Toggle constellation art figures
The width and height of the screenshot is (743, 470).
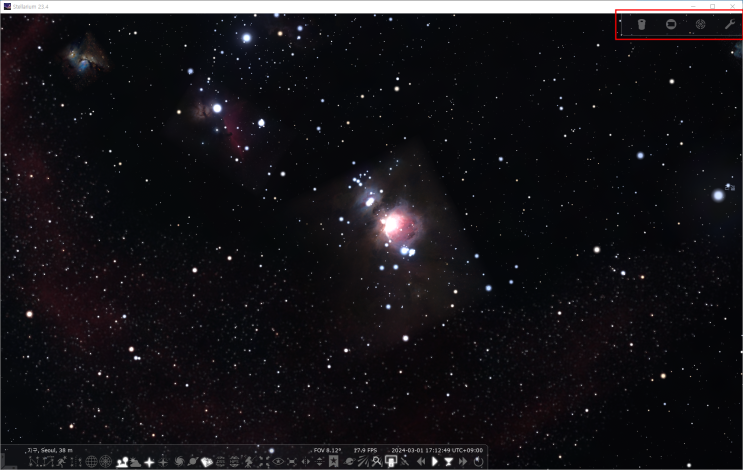click(62, 462)
